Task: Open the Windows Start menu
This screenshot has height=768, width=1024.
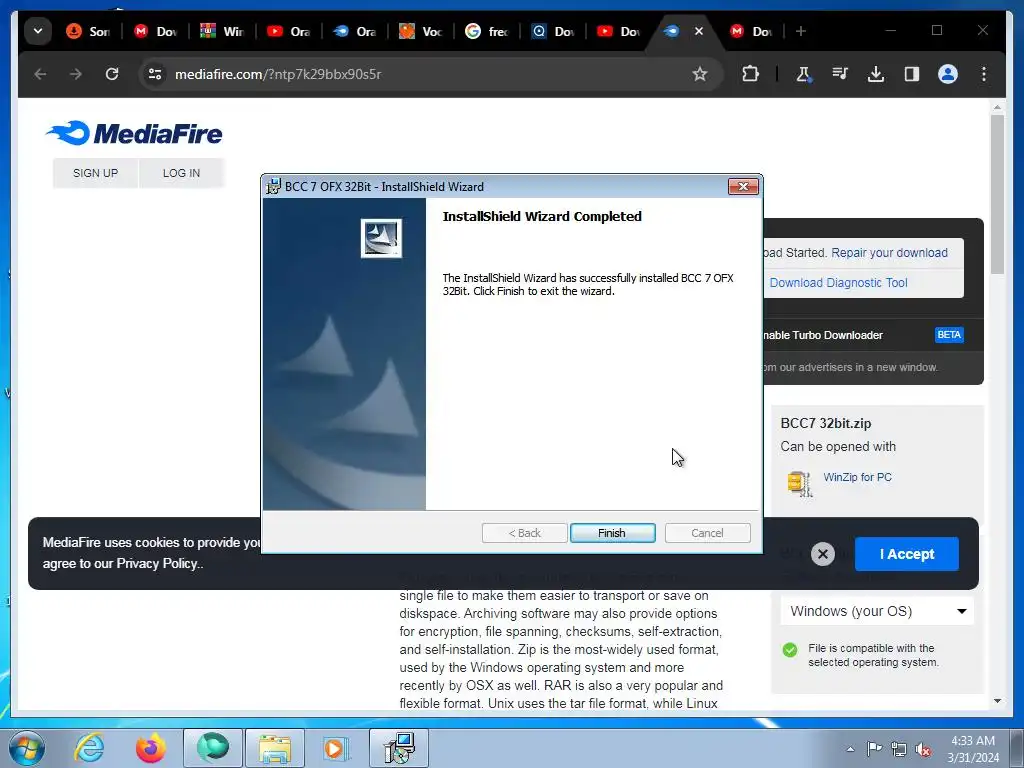Action: point(26,748)
